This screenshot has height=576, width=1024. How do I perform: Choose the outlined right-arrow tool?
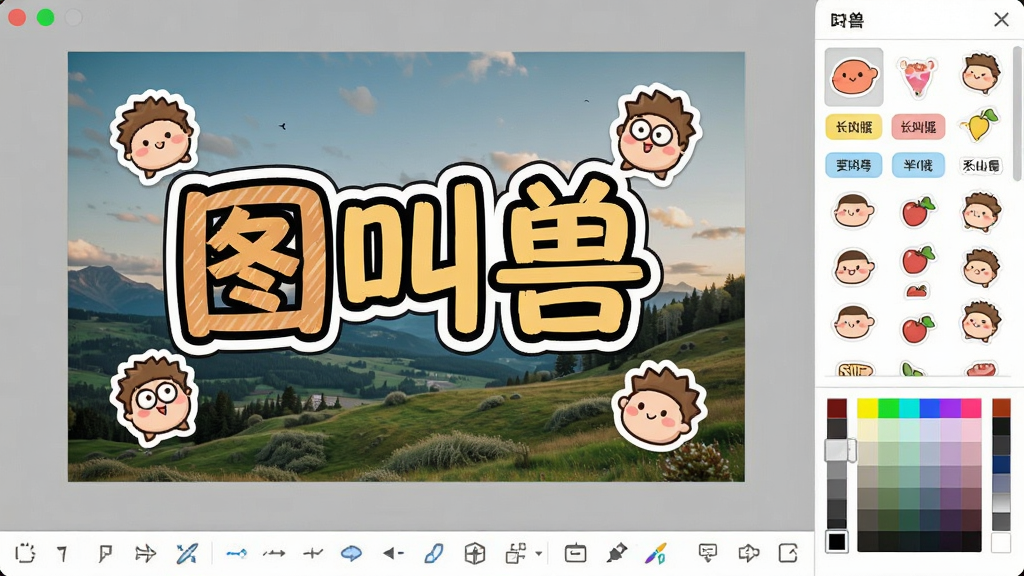pos(145,554)
